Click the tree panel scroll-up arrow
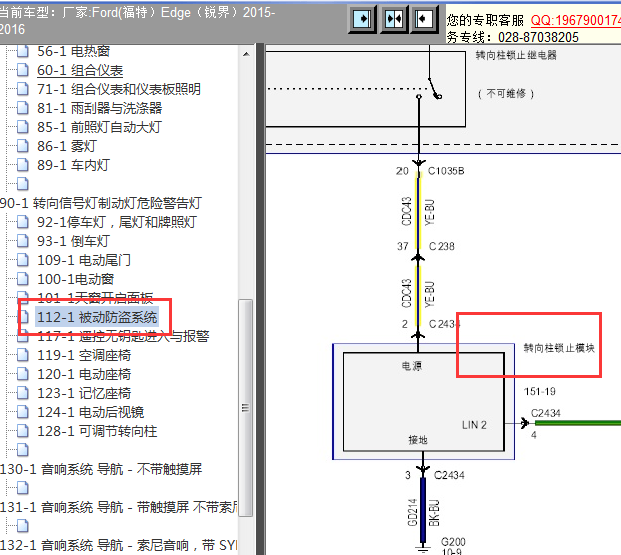The image size is (621, 555). click(246, 54)
